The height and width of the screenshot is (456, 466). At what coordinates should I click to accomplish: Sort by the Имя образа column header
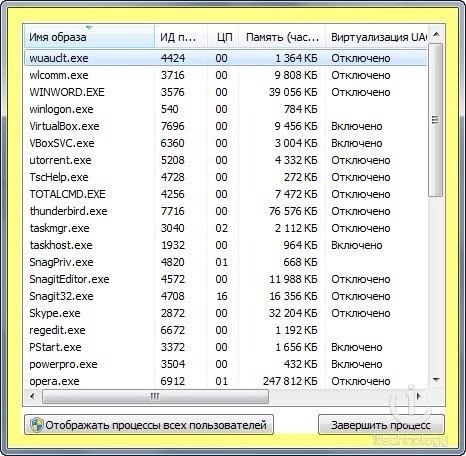pos(89,37)
